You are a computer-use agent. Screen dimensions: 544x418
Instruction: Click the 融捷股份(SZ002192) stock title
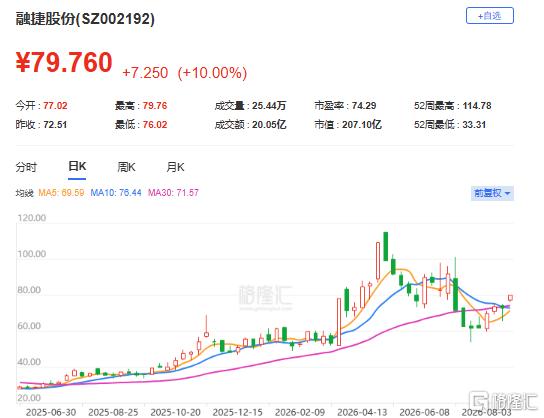(85, 19)
